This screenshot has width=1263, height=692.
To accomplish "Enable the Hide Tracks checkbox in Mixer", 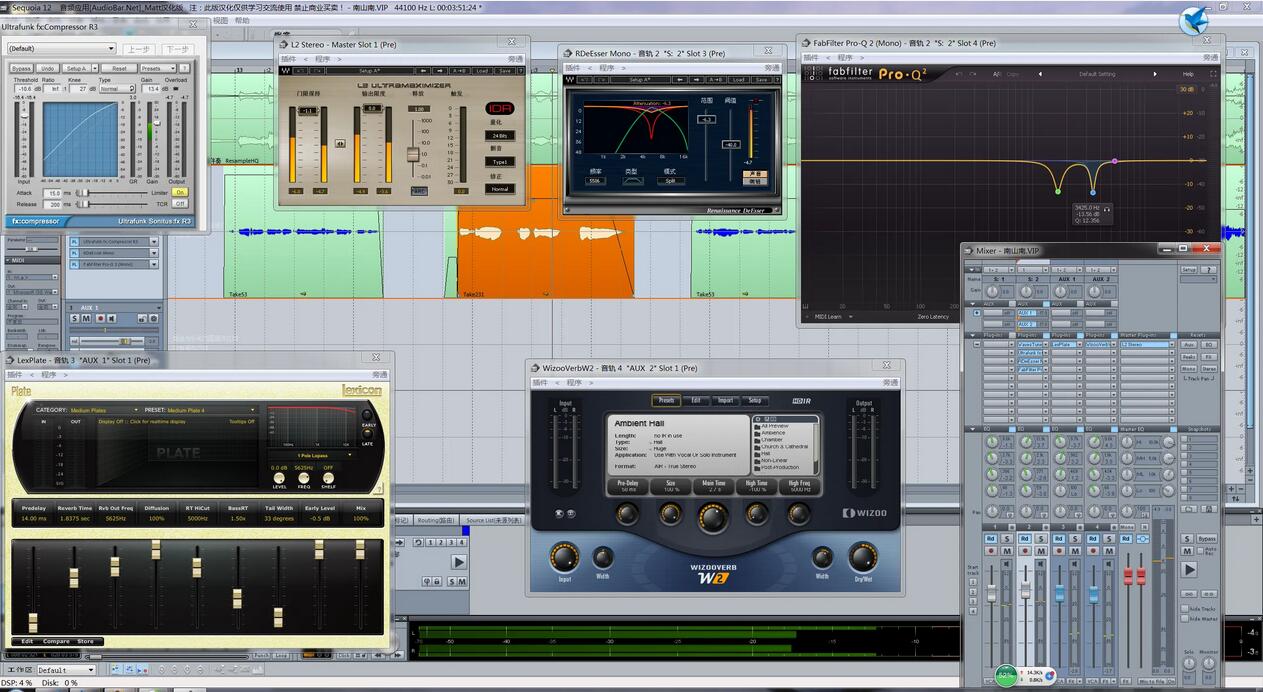I will tap(1183, 608).
